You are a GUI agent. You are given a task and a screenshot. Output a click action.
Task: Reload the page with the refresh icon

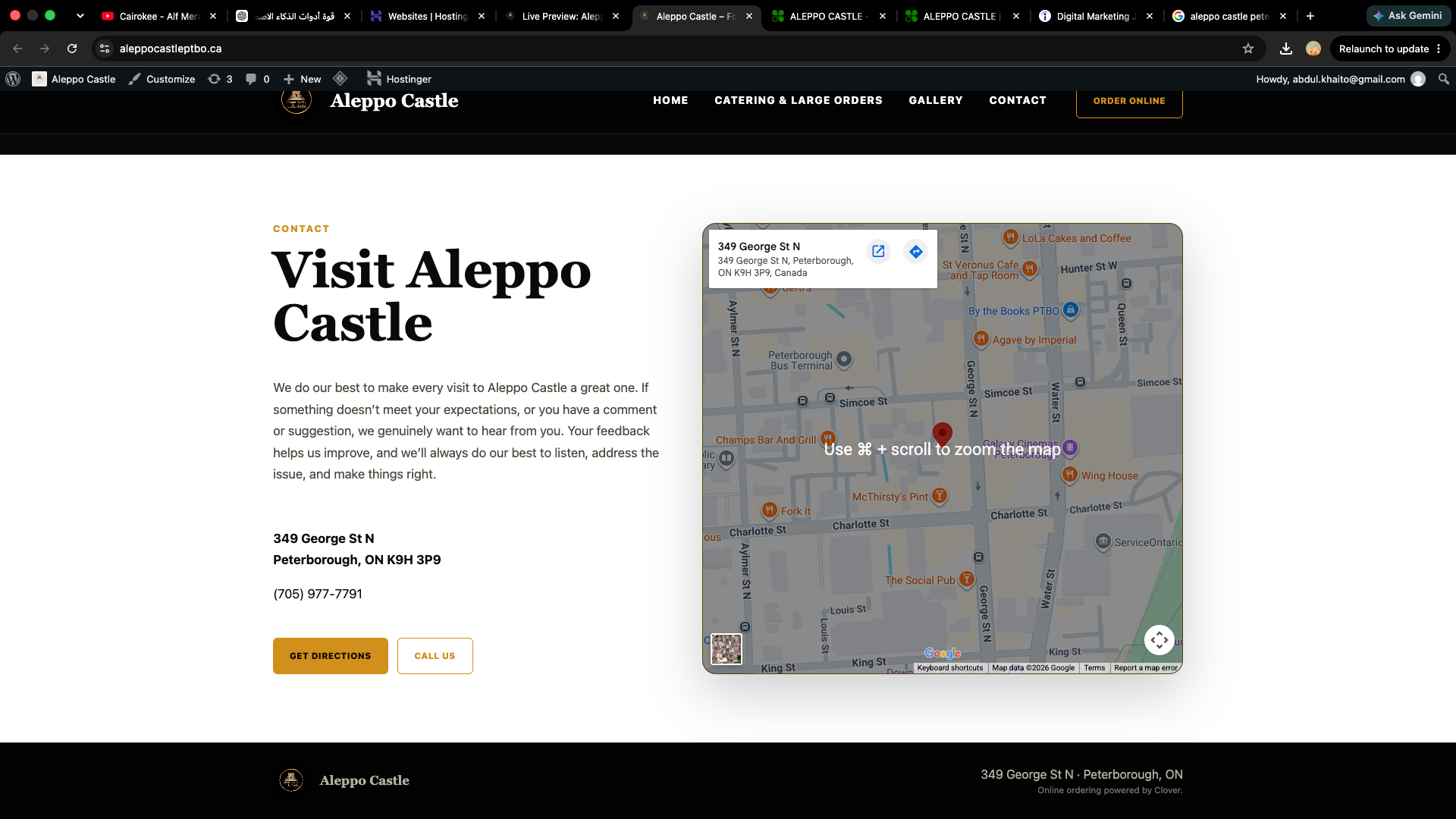click(x=72, y=49)
